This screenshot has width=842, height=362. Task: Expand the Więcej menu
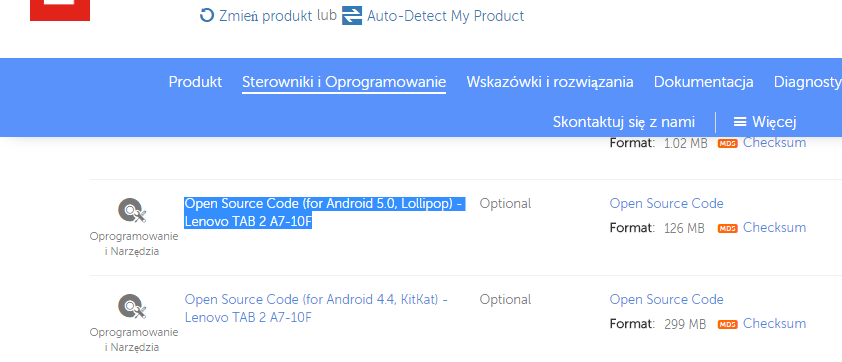coord(765,122)
